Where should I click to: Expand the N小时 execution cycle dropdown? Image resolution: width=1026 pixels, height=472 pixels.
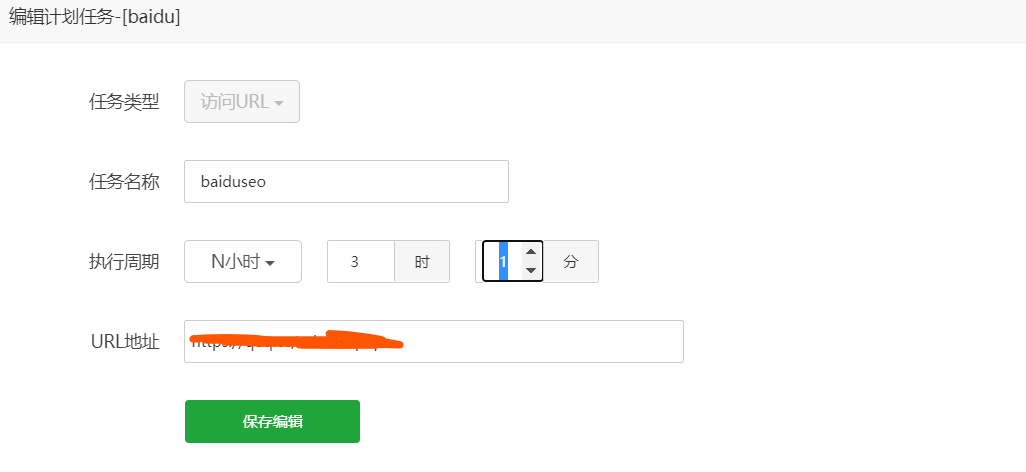(x=242, y=262)
